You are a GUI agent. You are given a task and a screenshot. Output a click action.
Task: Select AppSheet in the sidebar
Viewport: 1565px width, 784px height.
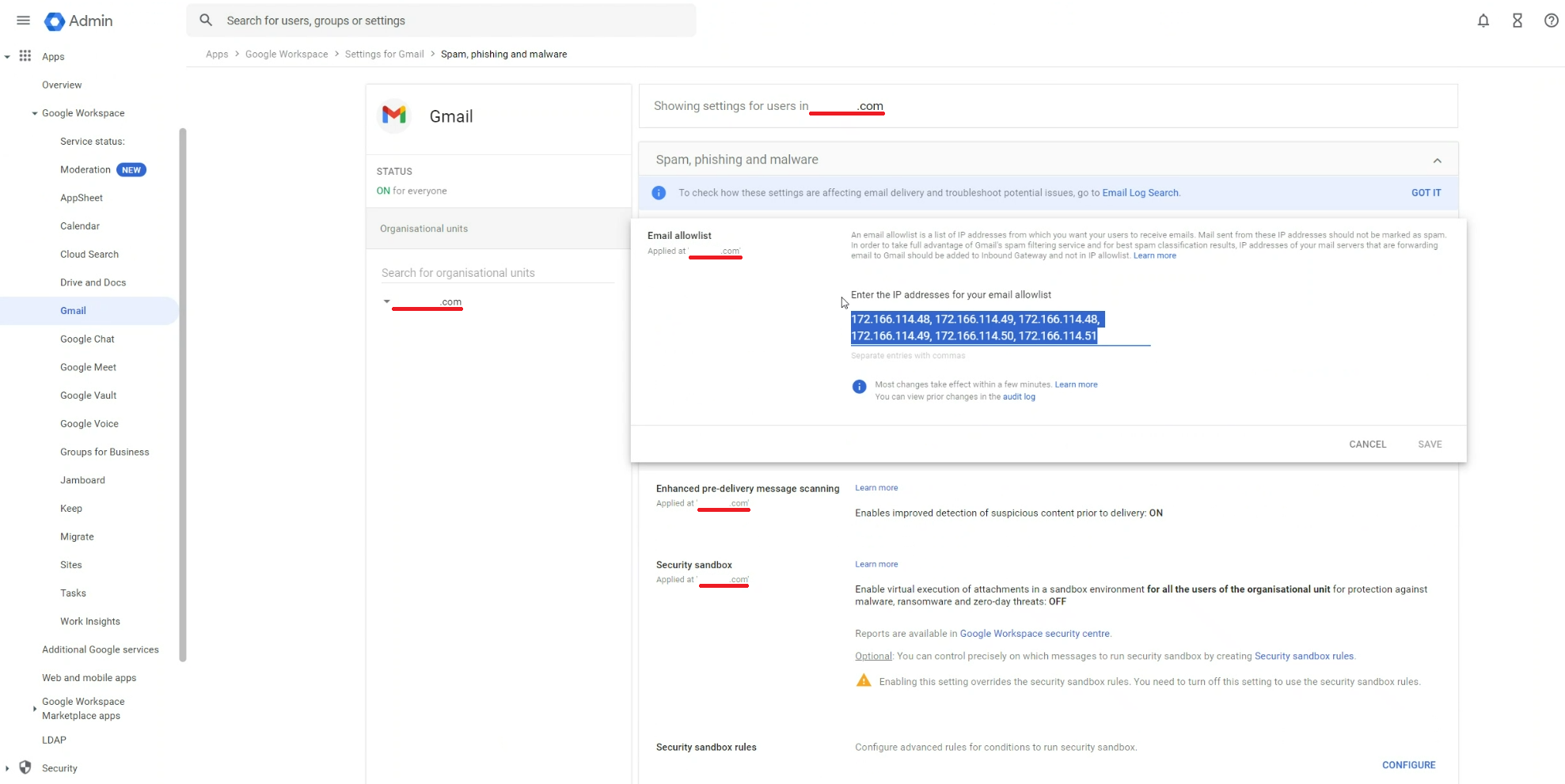(x=82, y=198)
